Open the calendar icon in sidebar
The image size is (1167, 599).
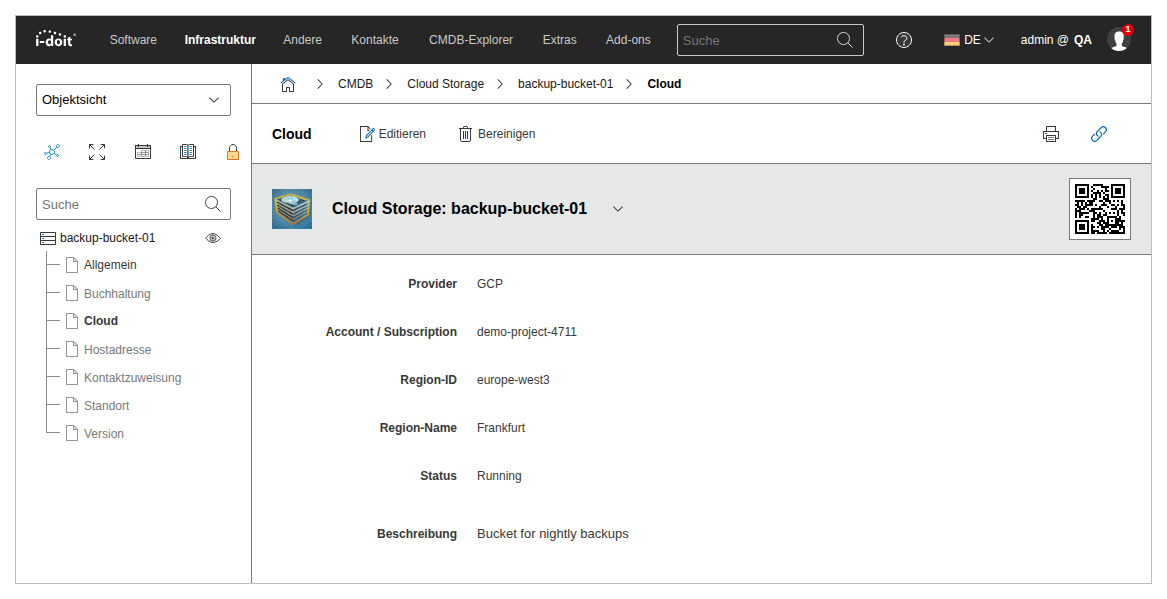coord(143,152)
